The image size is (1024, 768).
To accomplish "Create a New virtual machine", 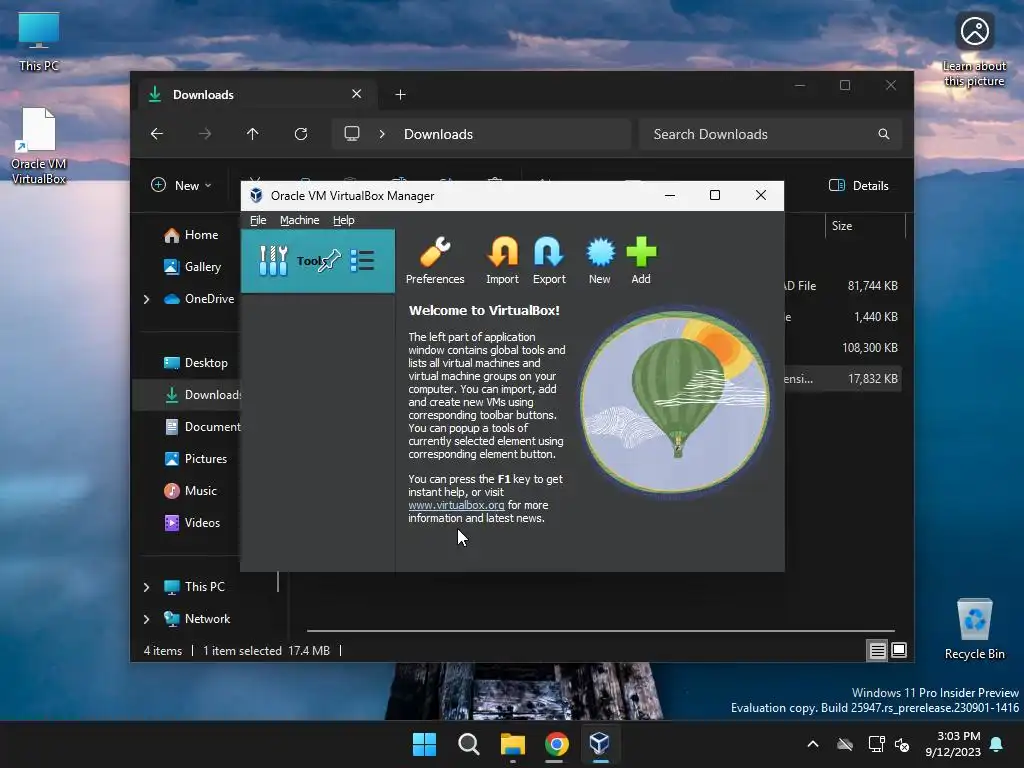I will point(600,261).
